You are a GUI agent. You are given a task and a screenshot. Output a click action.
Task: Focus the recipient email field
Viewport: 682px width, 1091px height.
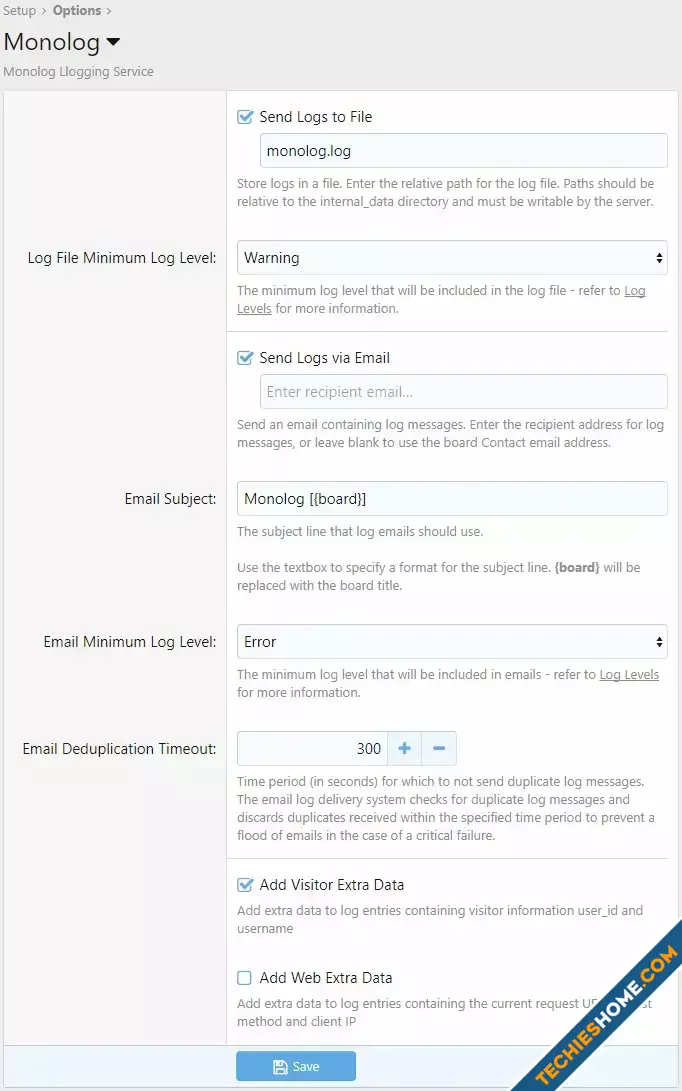(x=463, y=392)
